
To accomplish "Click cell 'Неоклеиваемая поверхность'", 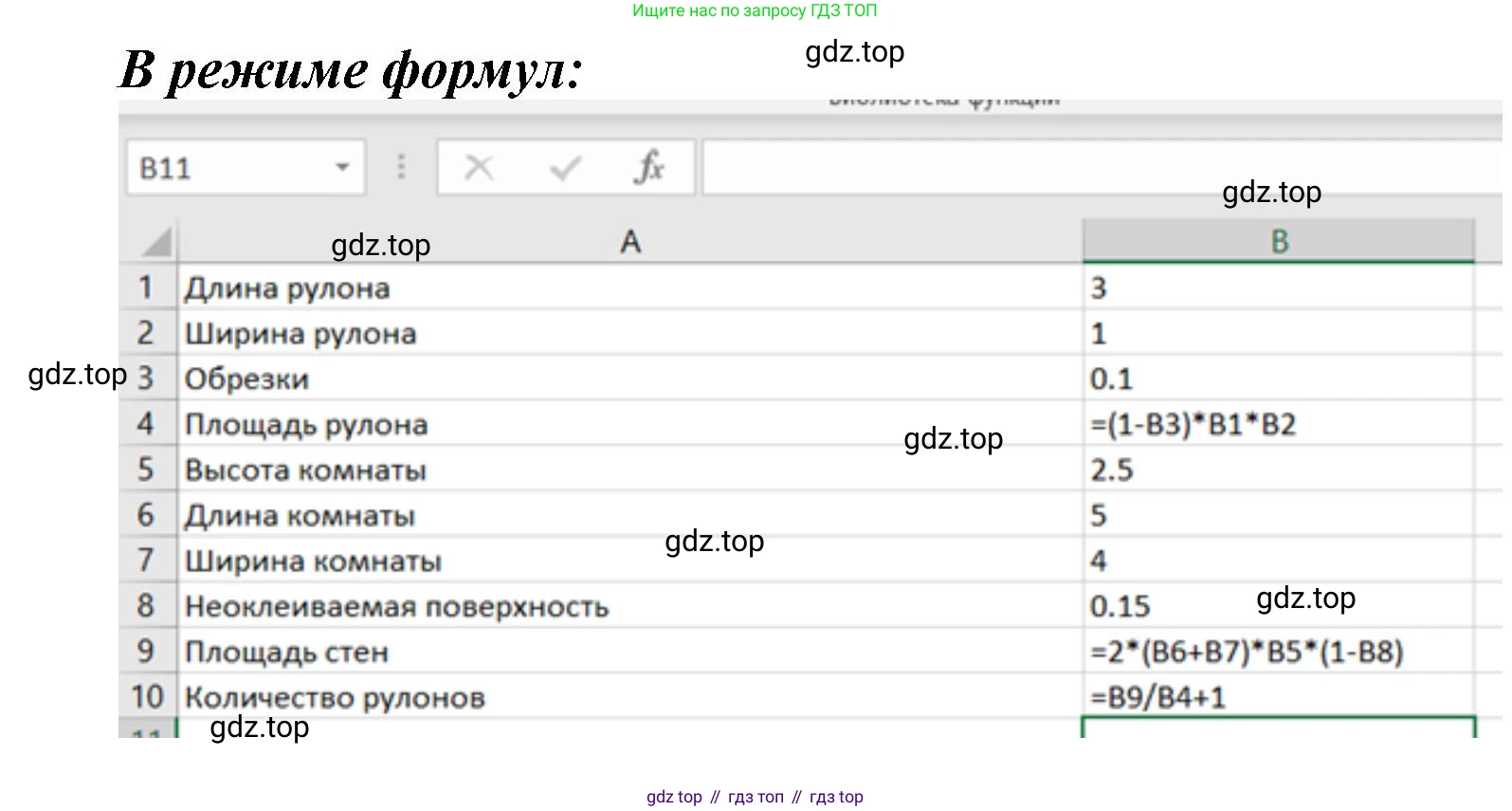I will (x=630, y=605).
